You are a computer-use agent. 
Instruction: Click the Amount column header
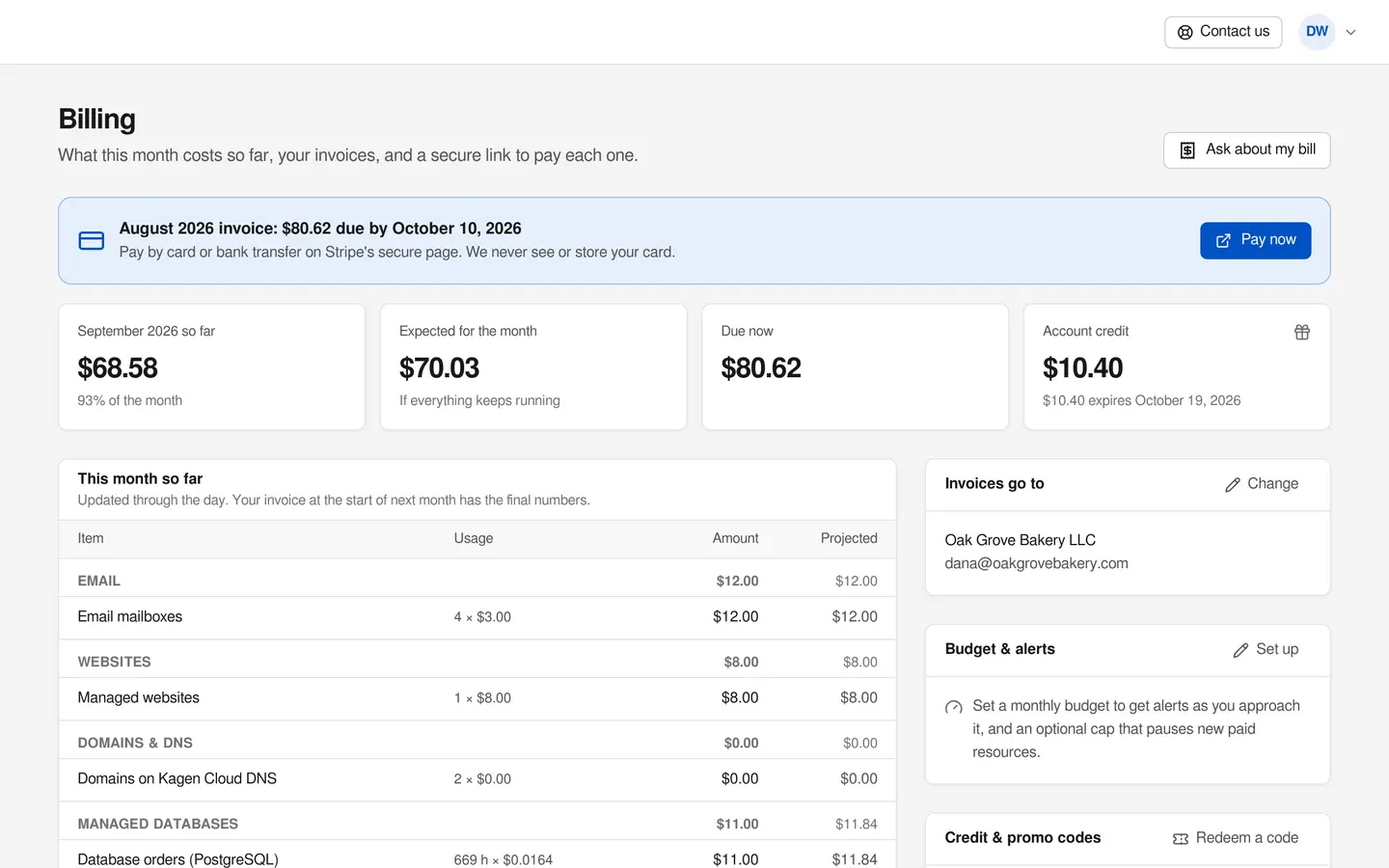[735, 539]
